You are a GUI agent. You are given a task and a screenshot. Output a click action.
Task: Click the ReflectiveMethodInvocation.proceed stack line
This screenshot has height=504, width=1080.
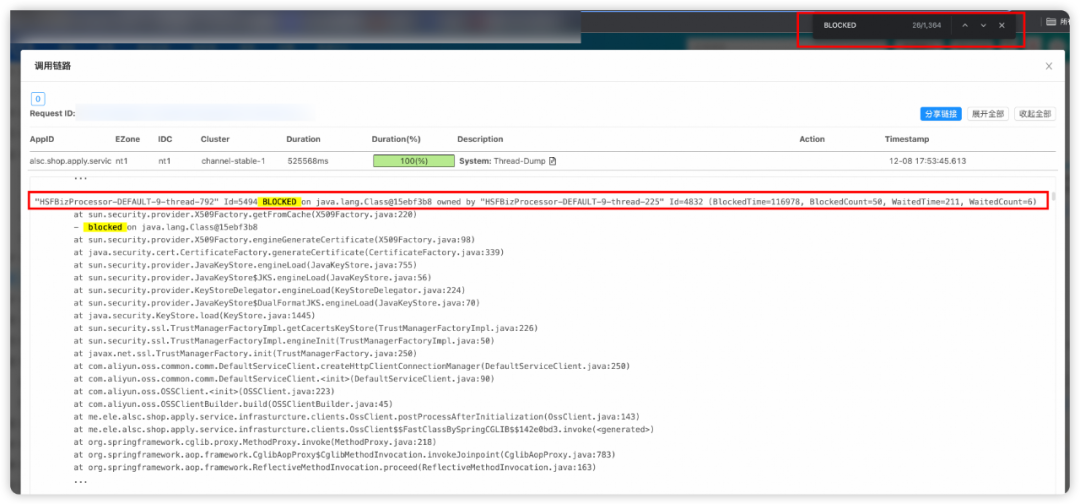[335, 467]
